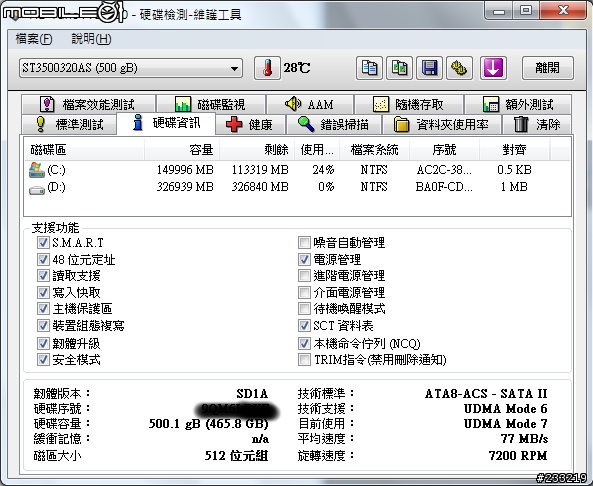Open the 健康 tab
This screenshot has width=593, height=486.
[250, 124]
